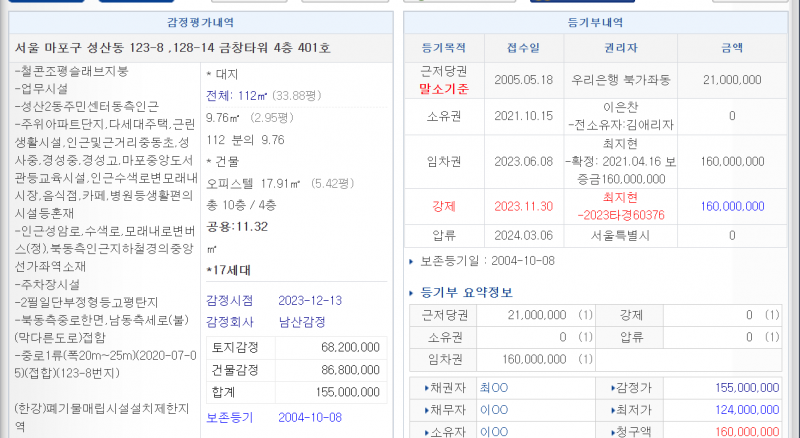Click the 감정가 value 155,000,000
Image resolution: width=800 pixels, height=438 pixels.
pos(747,388)
